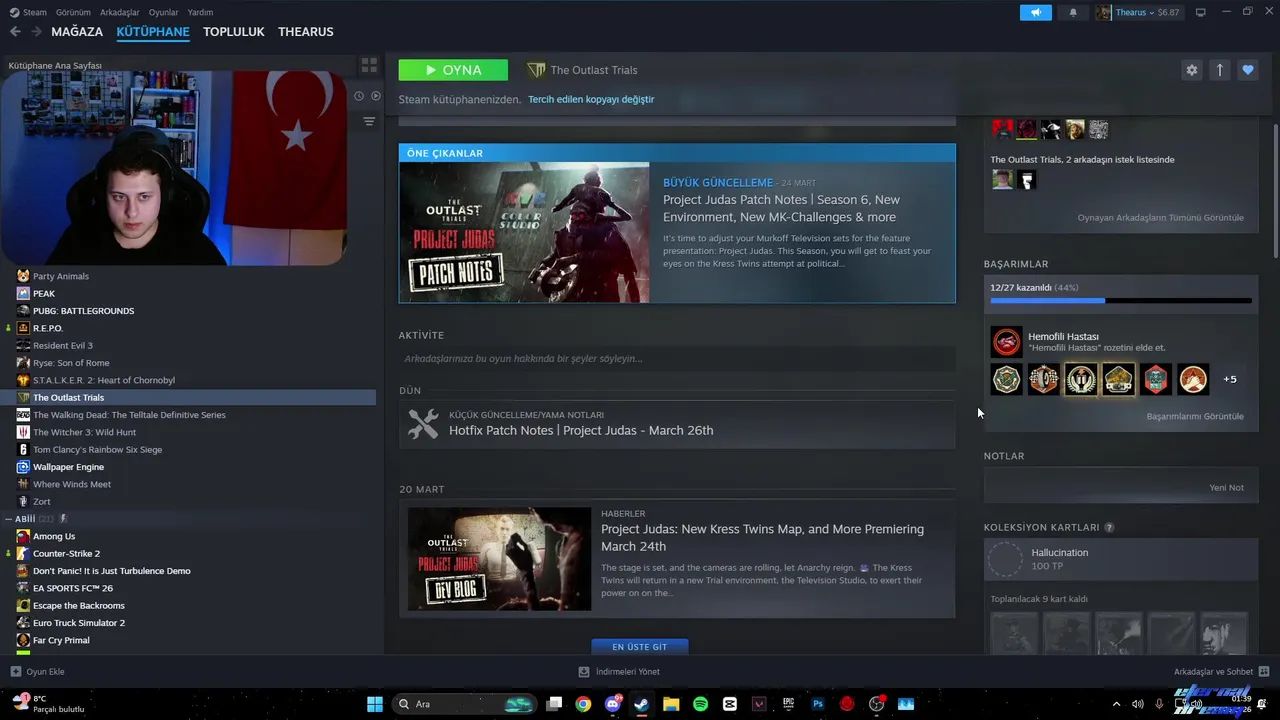Click 'Başarımlarımı Görüntüle' link
Image resolution: width=1280 pixels, height=720 pixels.
point(1195,416)
